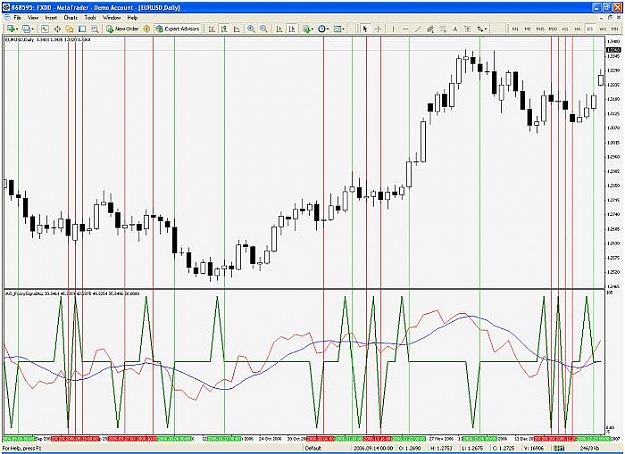Open the Tools menu
Screen dimensions: 625x454
(x=90, y=18)
